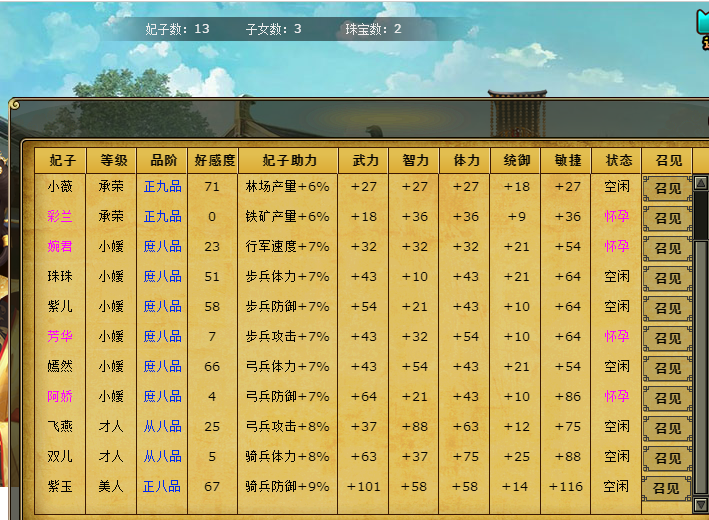Select pink concubine name 婉君
Screen dimensions: 709x520
60,246
